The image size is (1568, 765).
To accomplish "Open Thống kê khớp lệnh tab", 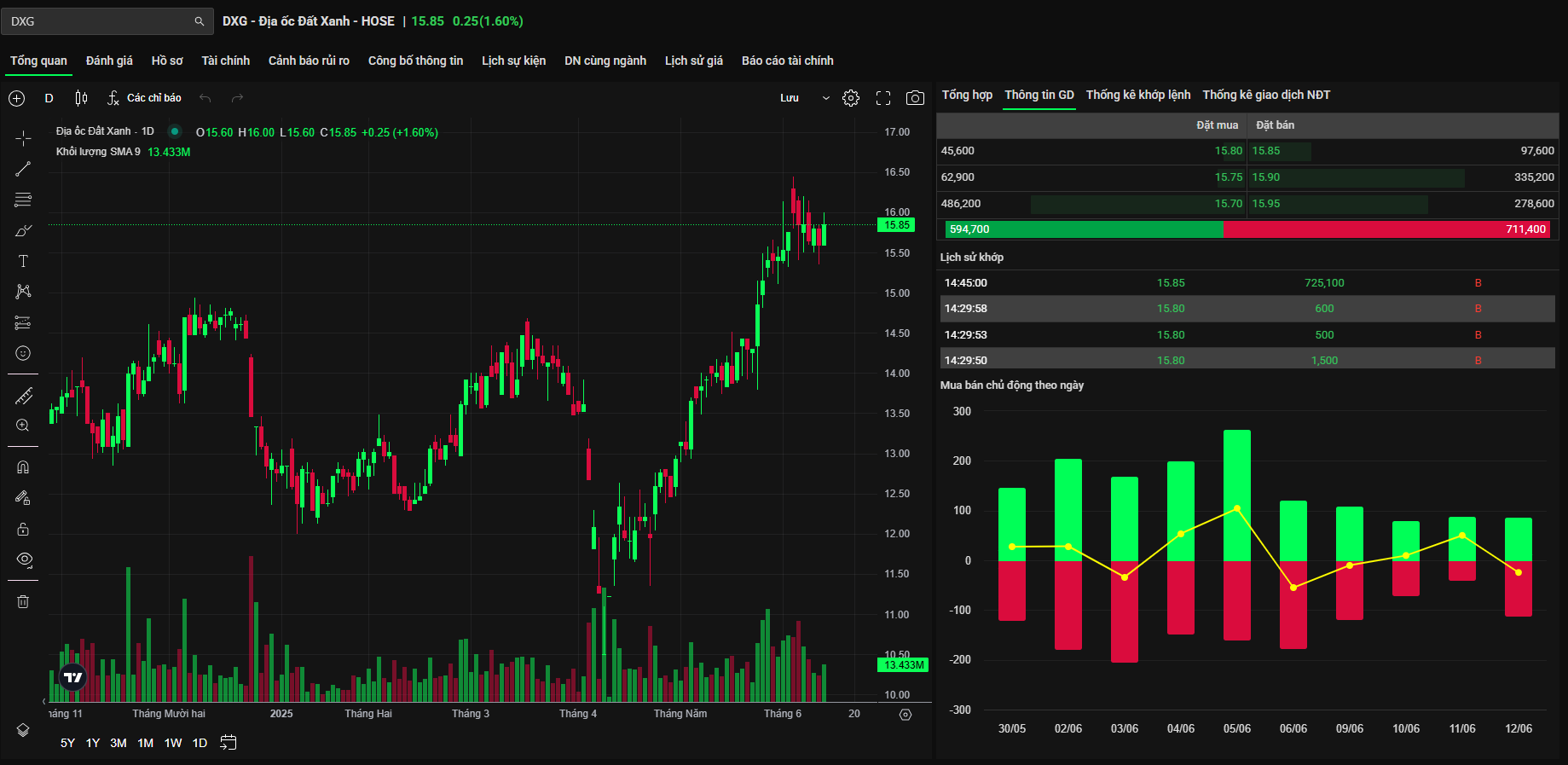I will [x=1138, y=95].
